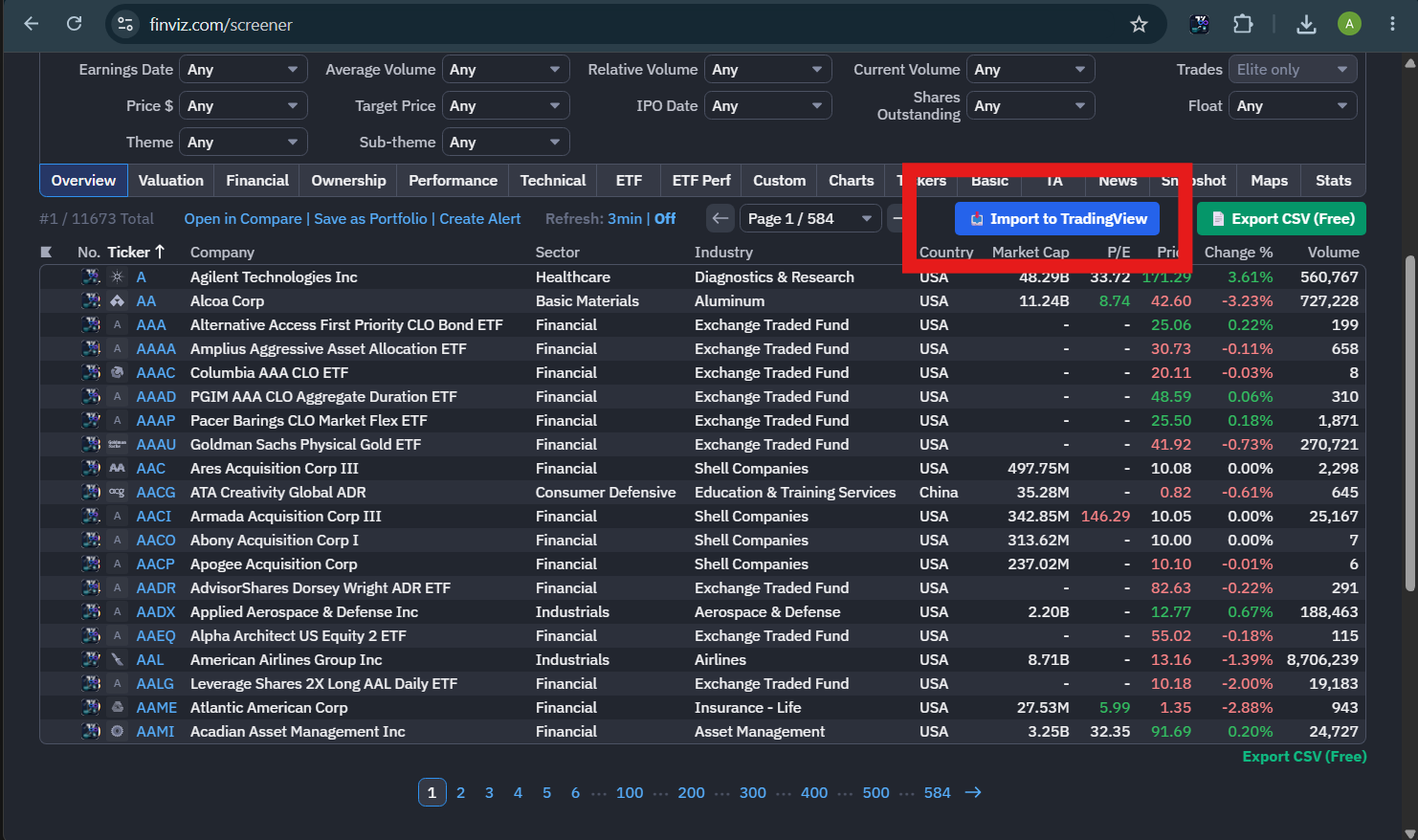This screenshot has width=1418, height=840.
Task: Go to previous page with left arrow button
Action: [720, 218]
